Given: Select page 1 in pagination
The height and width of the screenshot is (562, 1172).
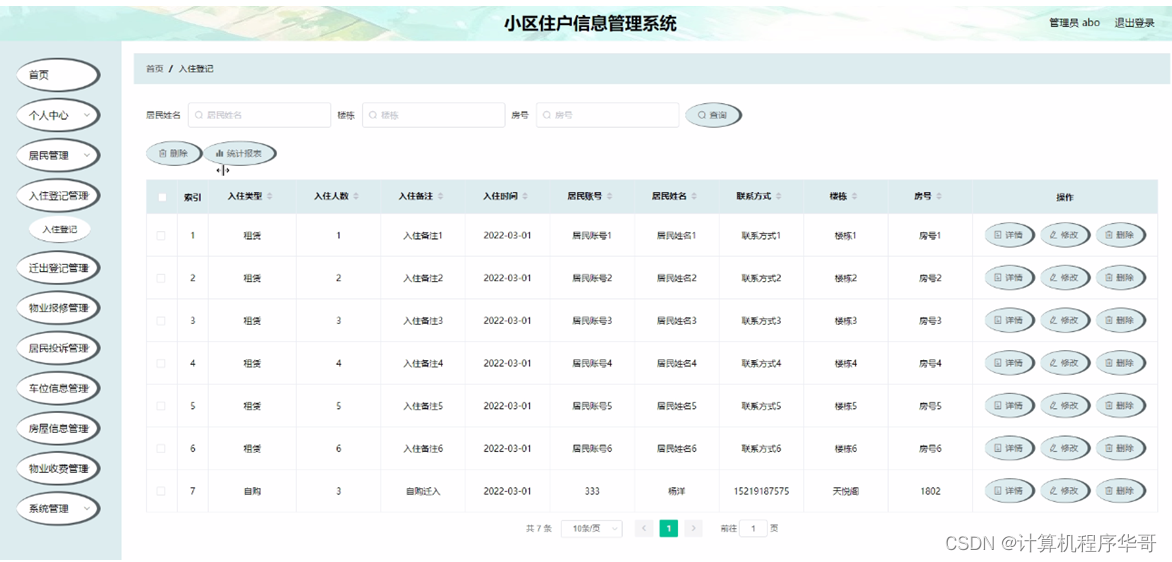Looking at the screenshot, I should [668, 528].
